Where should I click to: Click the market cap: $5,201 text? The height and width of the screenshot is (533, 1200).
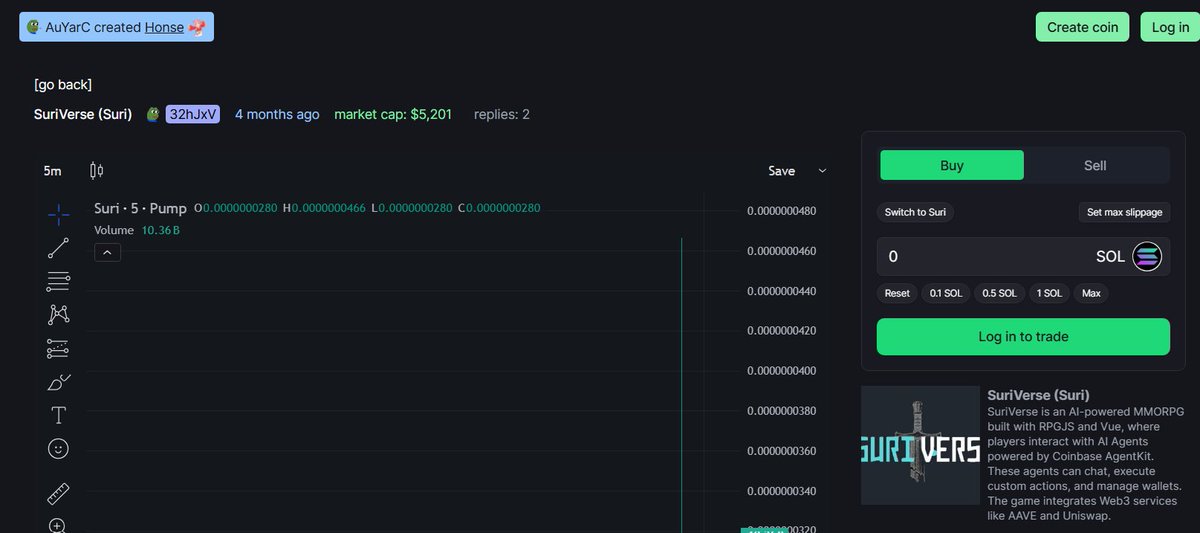[393, 114]
